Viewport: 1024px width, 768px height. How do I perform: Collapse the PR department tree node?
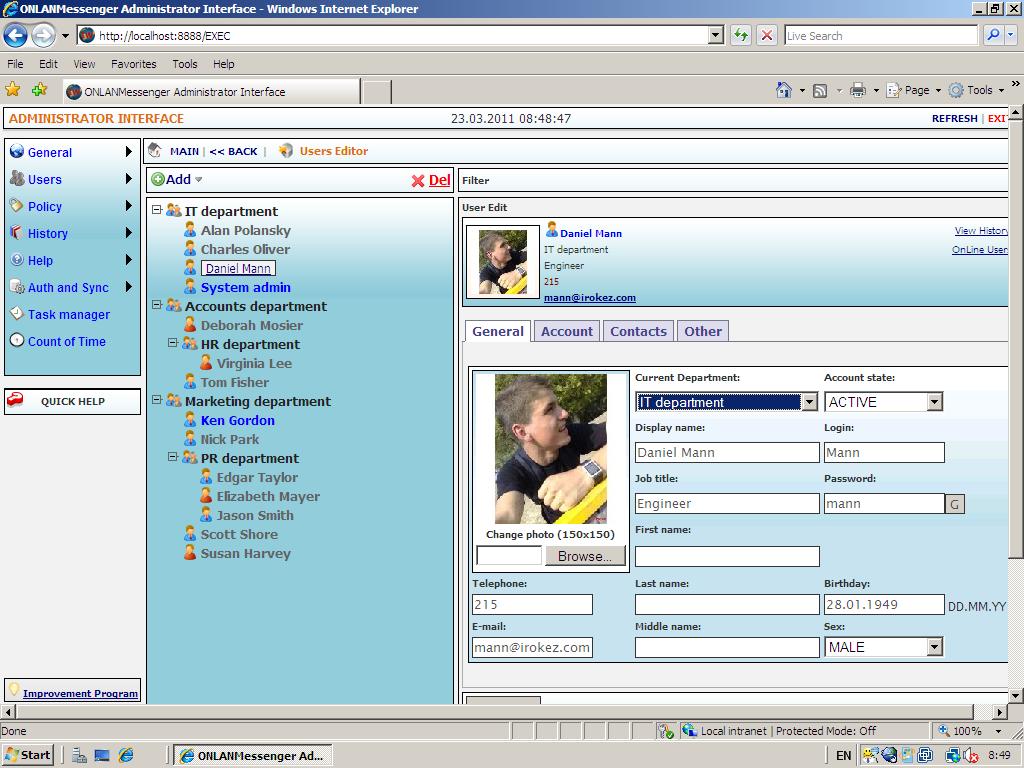[173, 458]
